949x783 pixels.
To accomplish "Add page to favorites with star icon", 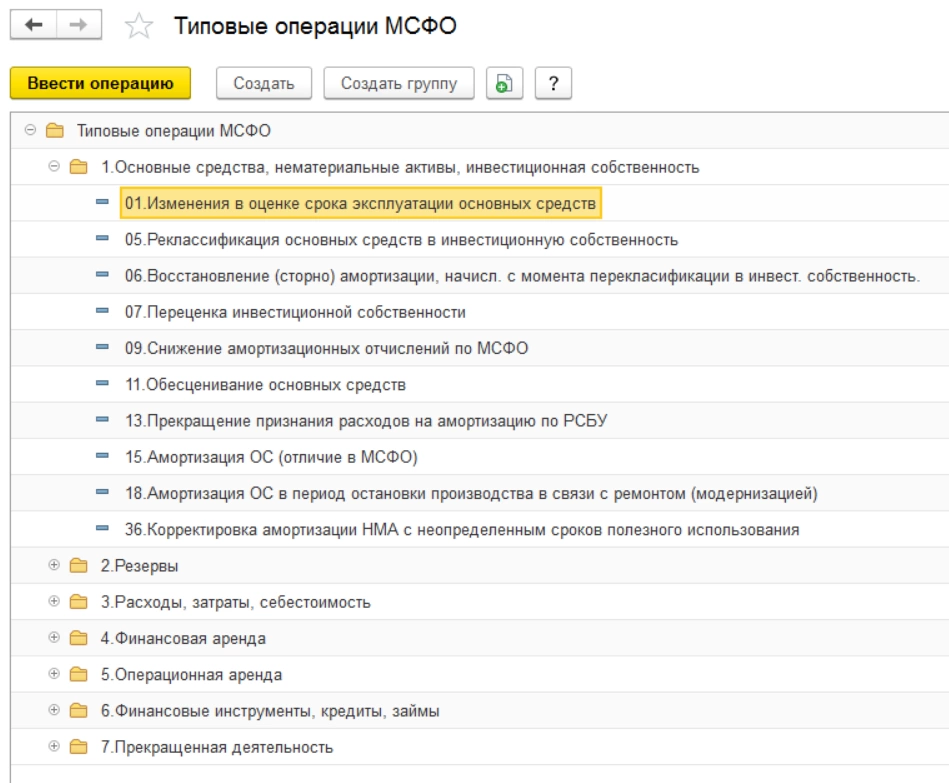I will (x=138, y=28).
